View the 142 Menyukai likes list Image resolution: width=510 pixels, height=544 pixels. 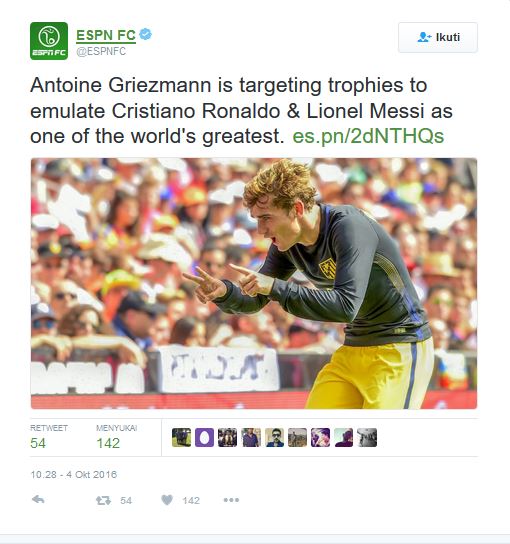(117, 438)
